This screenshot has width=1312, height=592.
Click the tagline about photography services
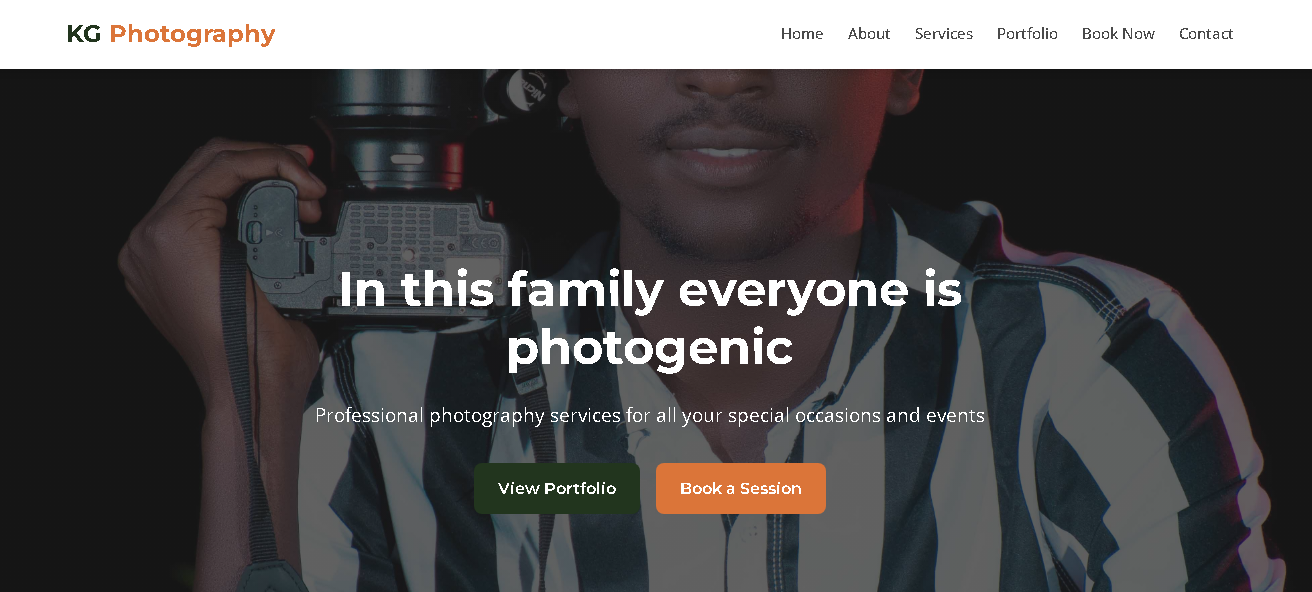pos(650,414)
